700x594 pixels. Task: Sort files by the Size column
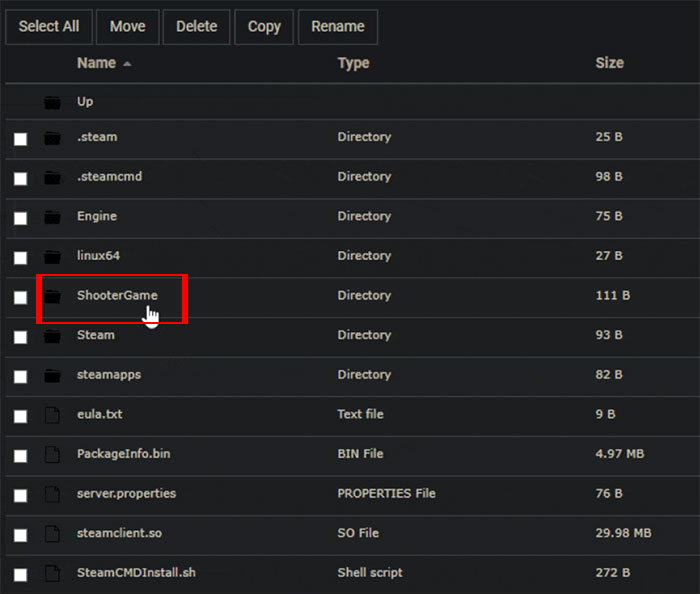(x=609, y=63)
